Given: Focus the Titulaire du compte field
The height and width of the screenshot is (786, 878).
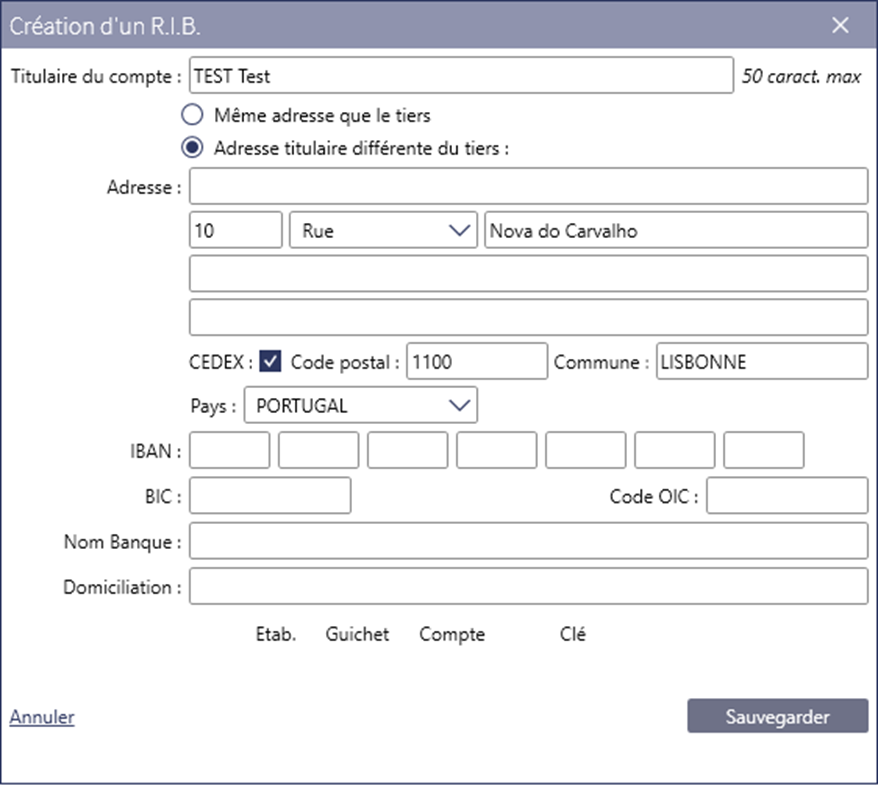Looking at the screenshot, I should tap(461, 75).
